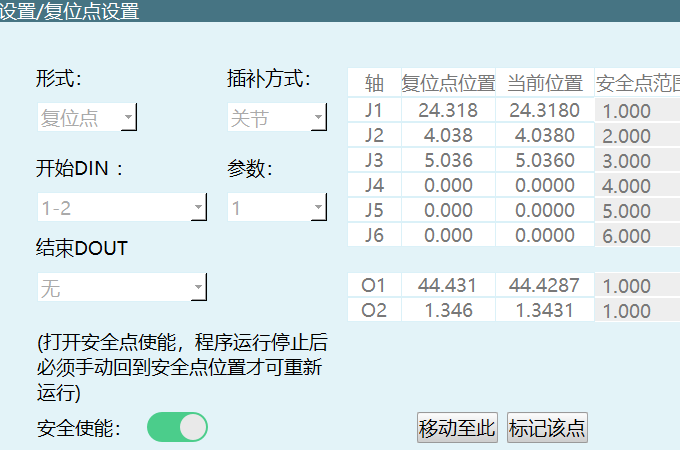Image resolution: width=680 pixels, height=450 pixels.
Task: Click the 移动至此 button
Action: 457,427
